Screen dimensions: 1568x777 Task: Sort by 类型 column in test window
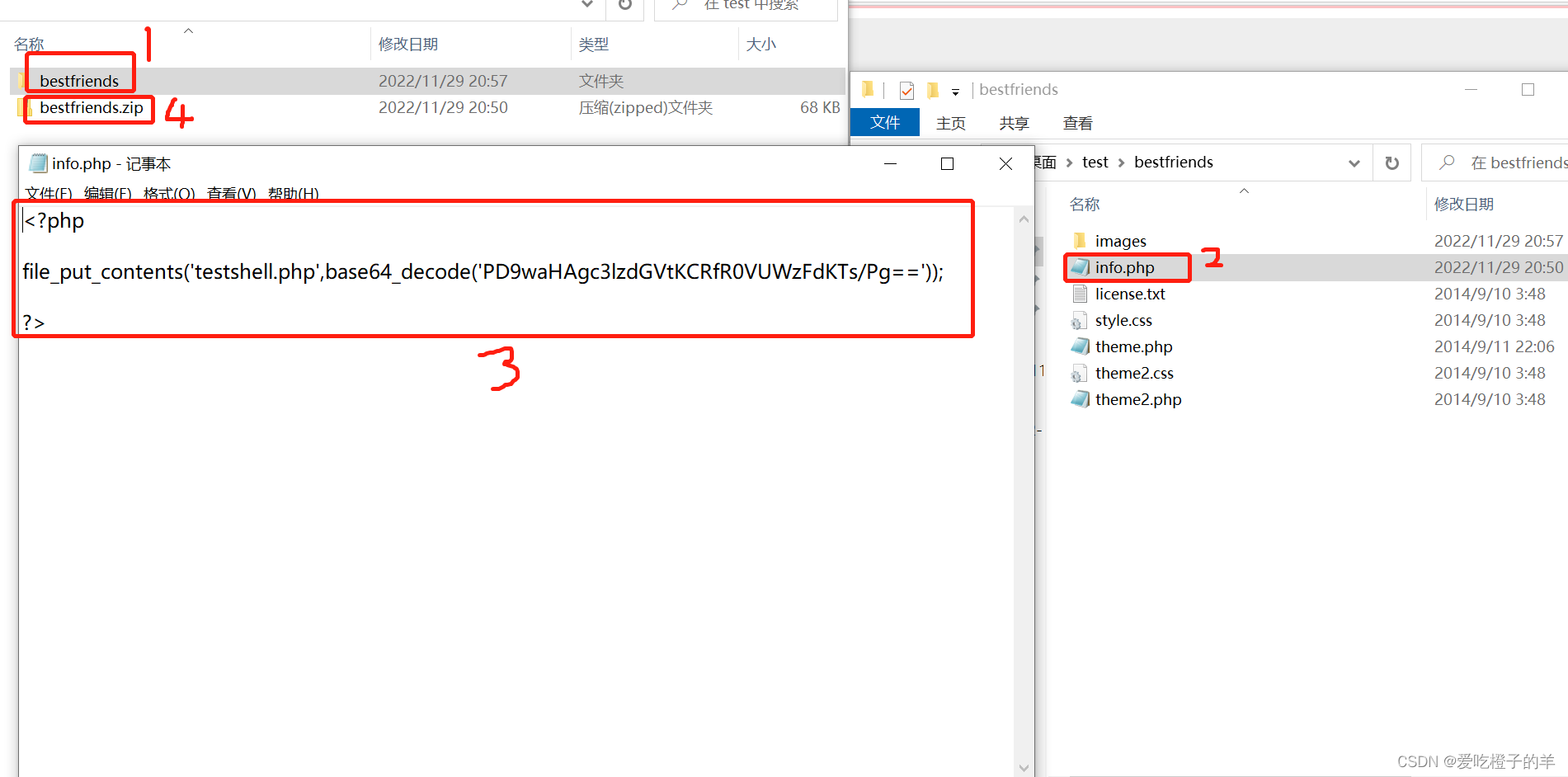click(594, 45)
